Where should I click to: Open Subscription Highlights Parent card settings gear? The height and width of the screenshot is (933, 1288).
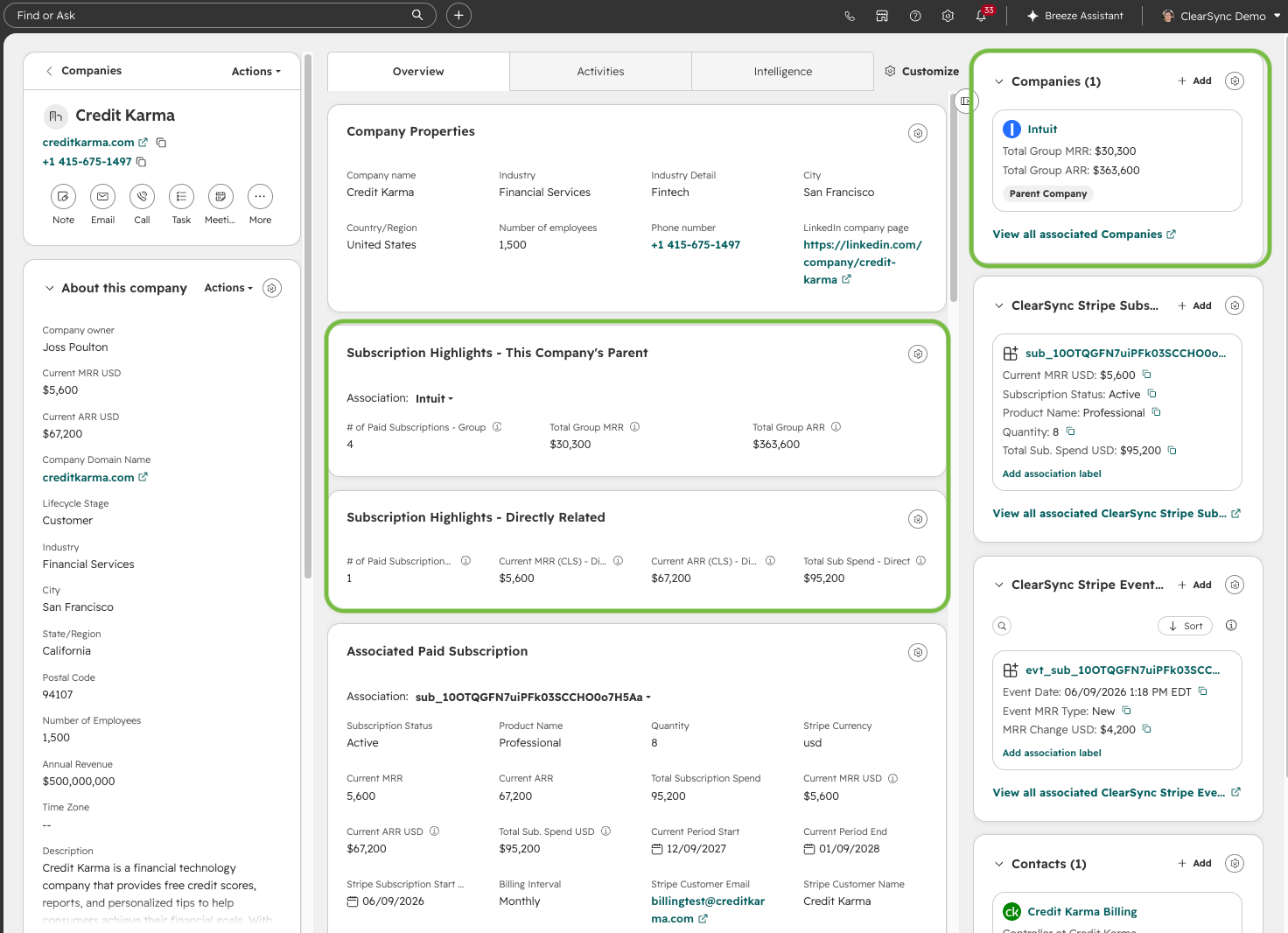(x=918, y=354)
